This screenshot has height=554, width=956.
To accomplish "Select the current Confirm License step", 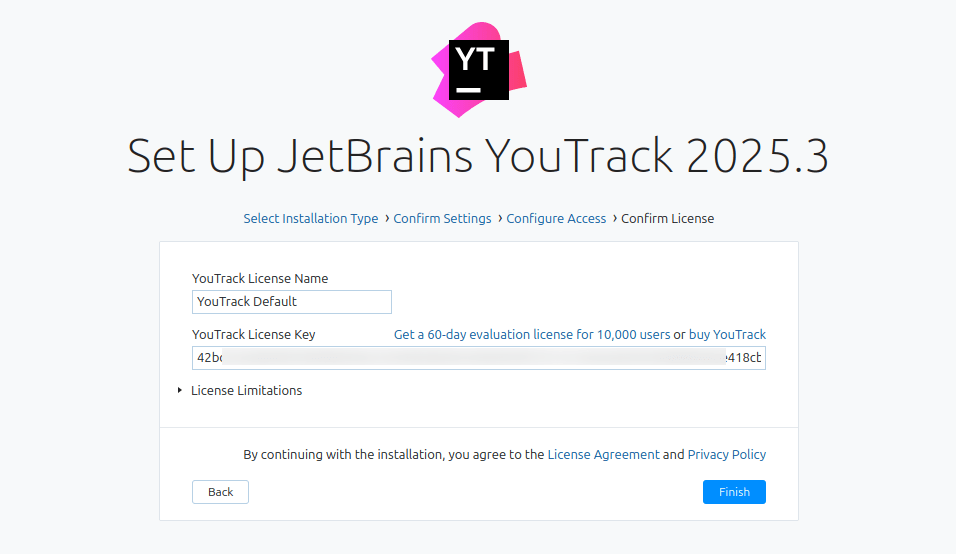I will coord(667,219).
